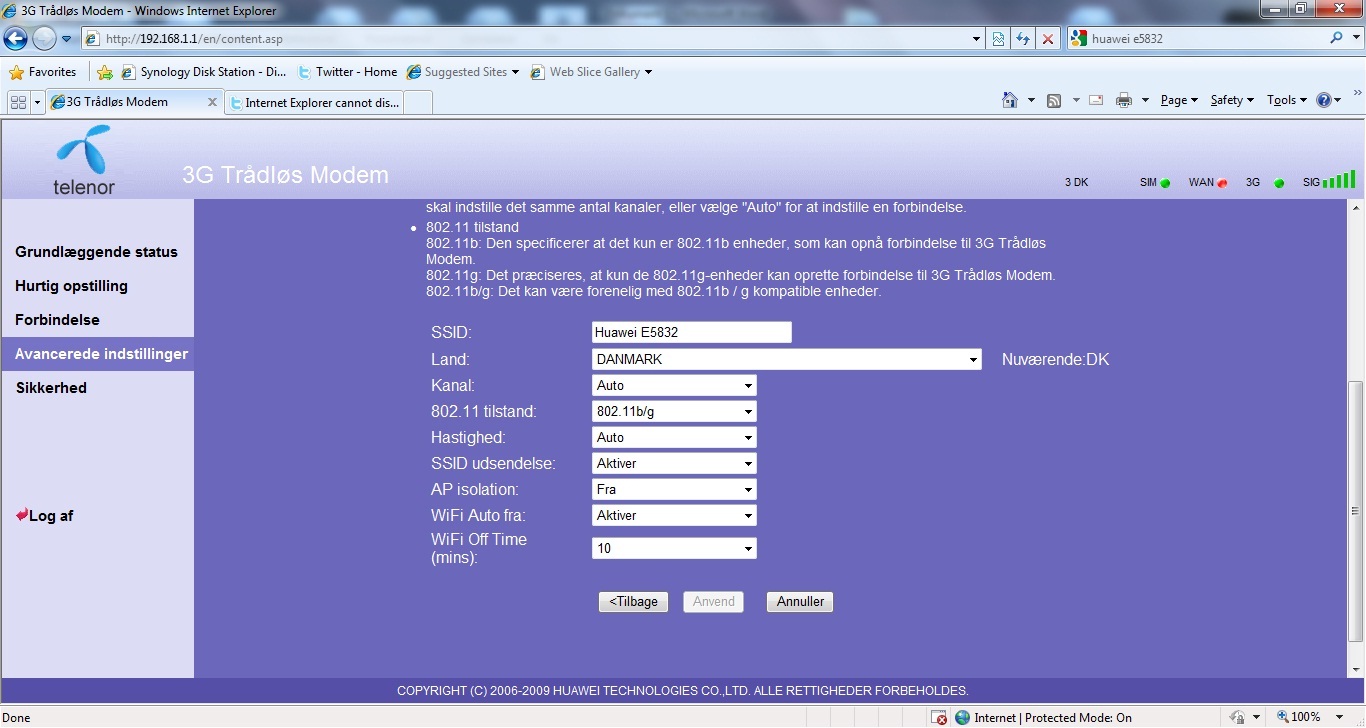Click the SIM green status indicator
Image resolution: width=1366 pixels, height=728 pixels.
(x=1165, y=183)
